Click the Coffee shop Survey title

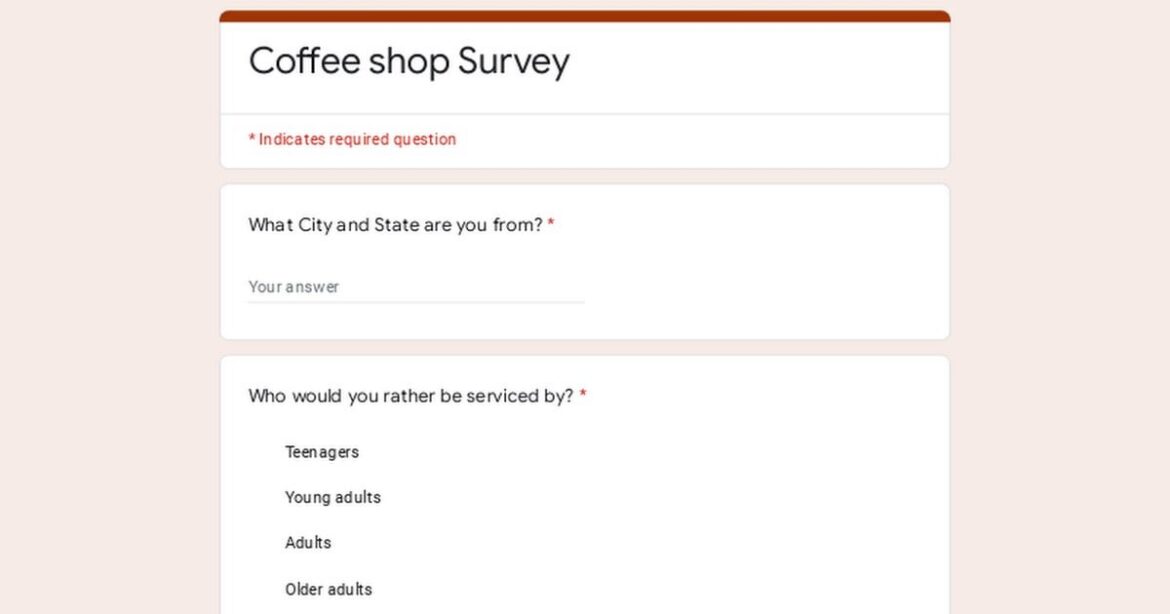coord(409,61)
